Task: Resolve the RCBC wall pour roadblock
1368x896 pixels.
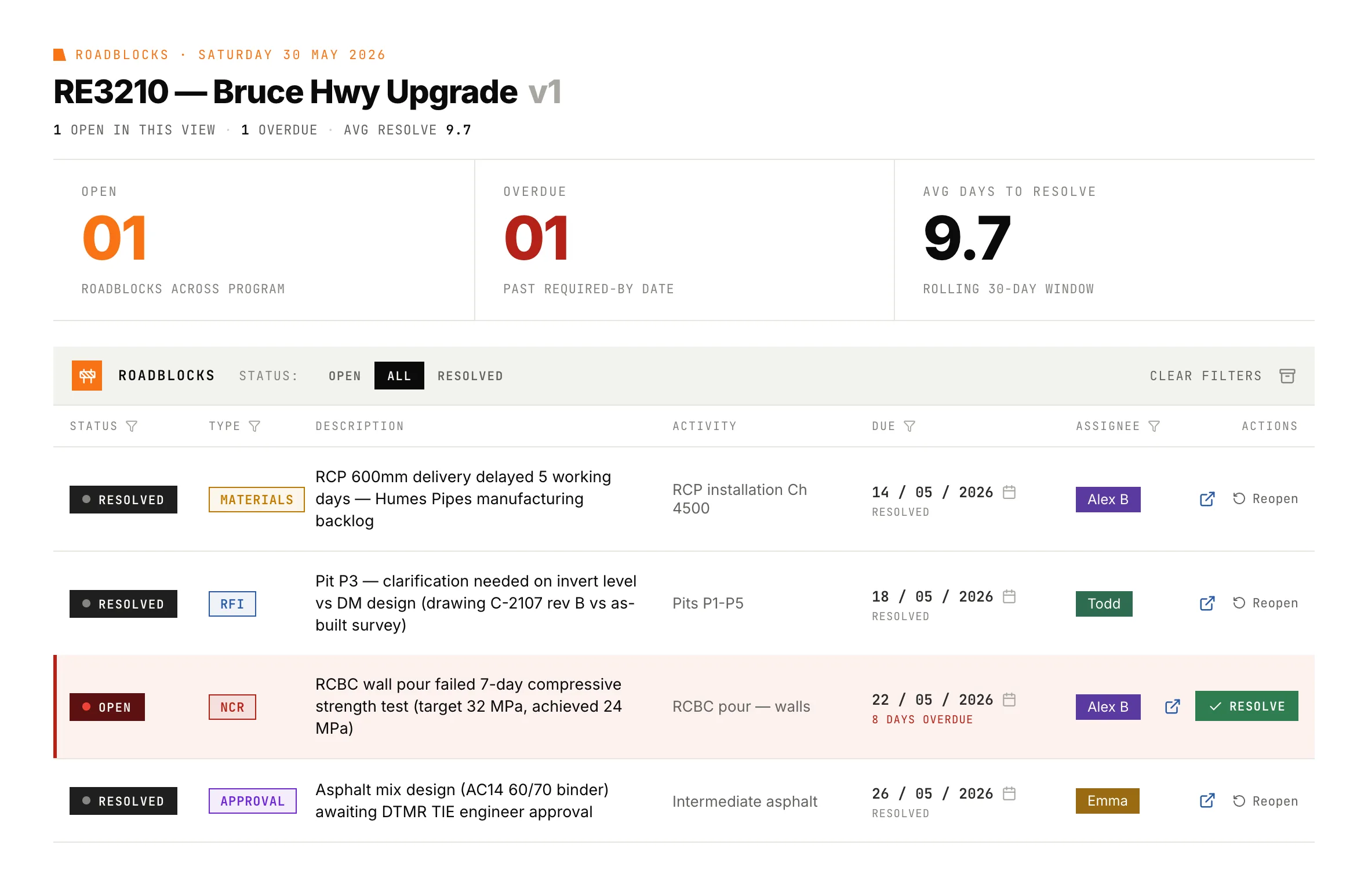Action: pyautogui.click(x=1247, y=706)
